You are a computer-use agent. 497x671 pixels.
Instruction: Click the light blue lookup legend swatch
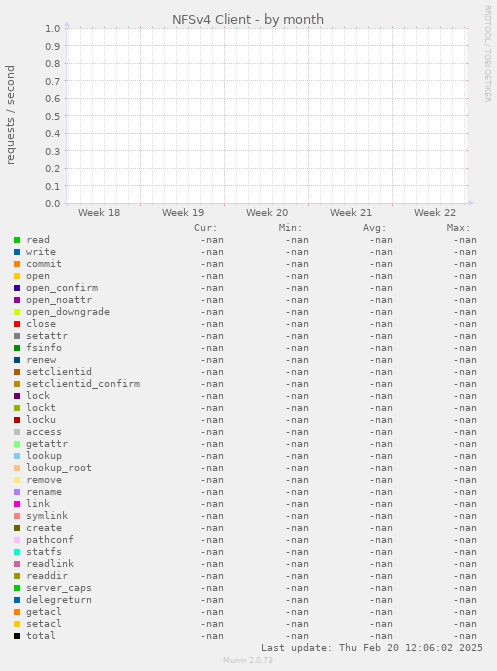(x=17, y=456)
